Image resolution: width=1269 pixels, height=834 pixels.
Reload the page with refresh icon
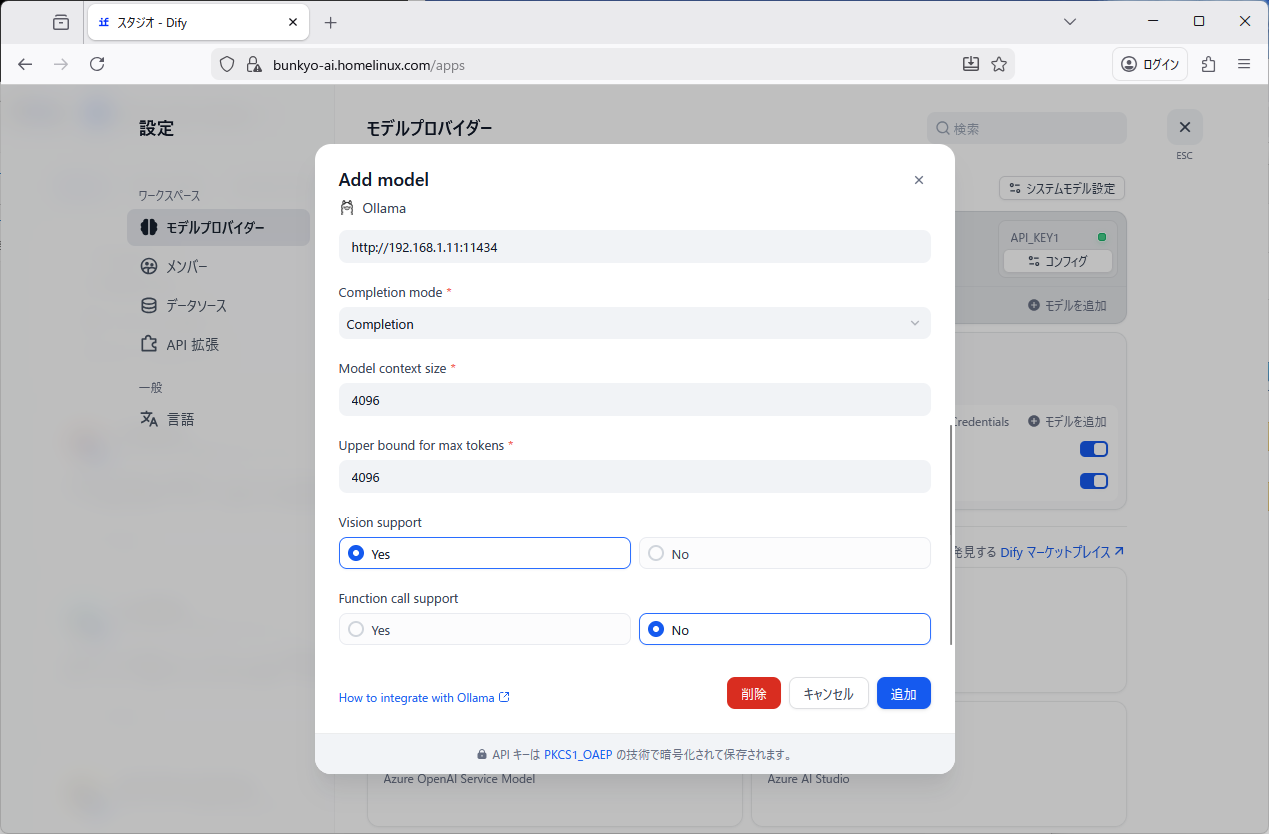97,64
